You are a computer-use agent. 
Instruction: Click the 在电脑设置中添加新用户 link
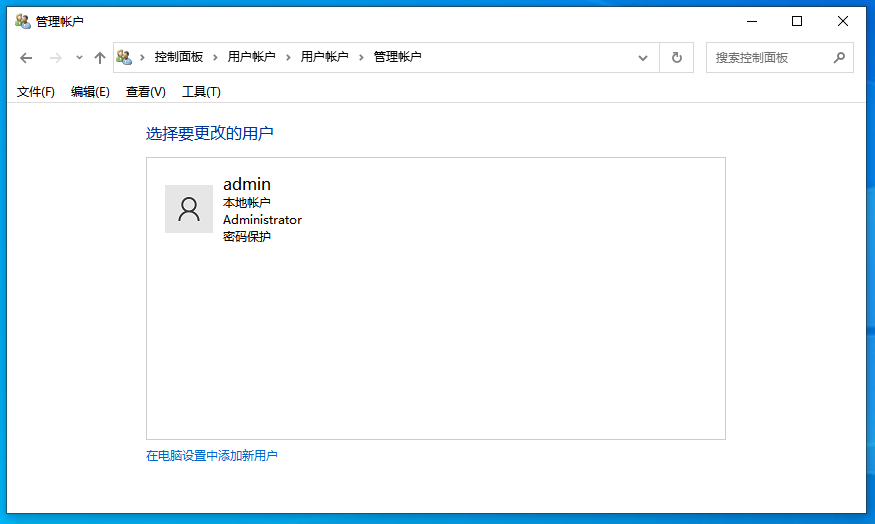[212, 456]
